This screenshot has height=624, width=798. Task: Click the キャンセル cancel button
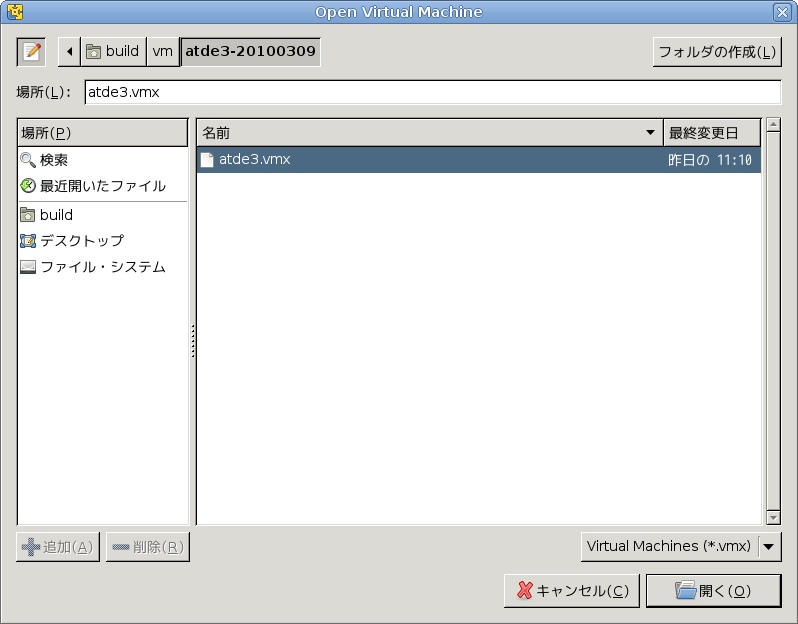click(x=572, y=590)
